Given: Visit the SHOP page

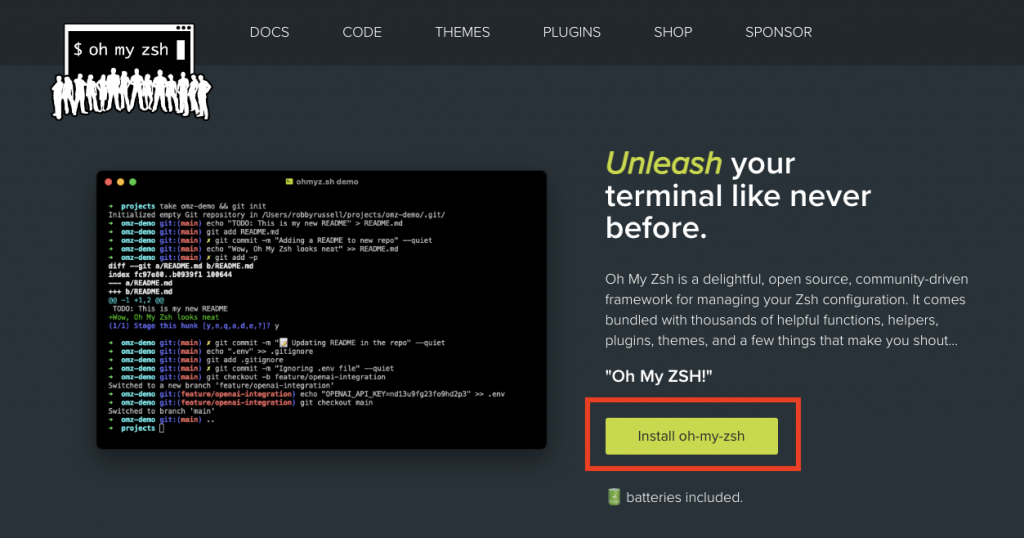Looking at the screenshot, I should click(673, 32).
